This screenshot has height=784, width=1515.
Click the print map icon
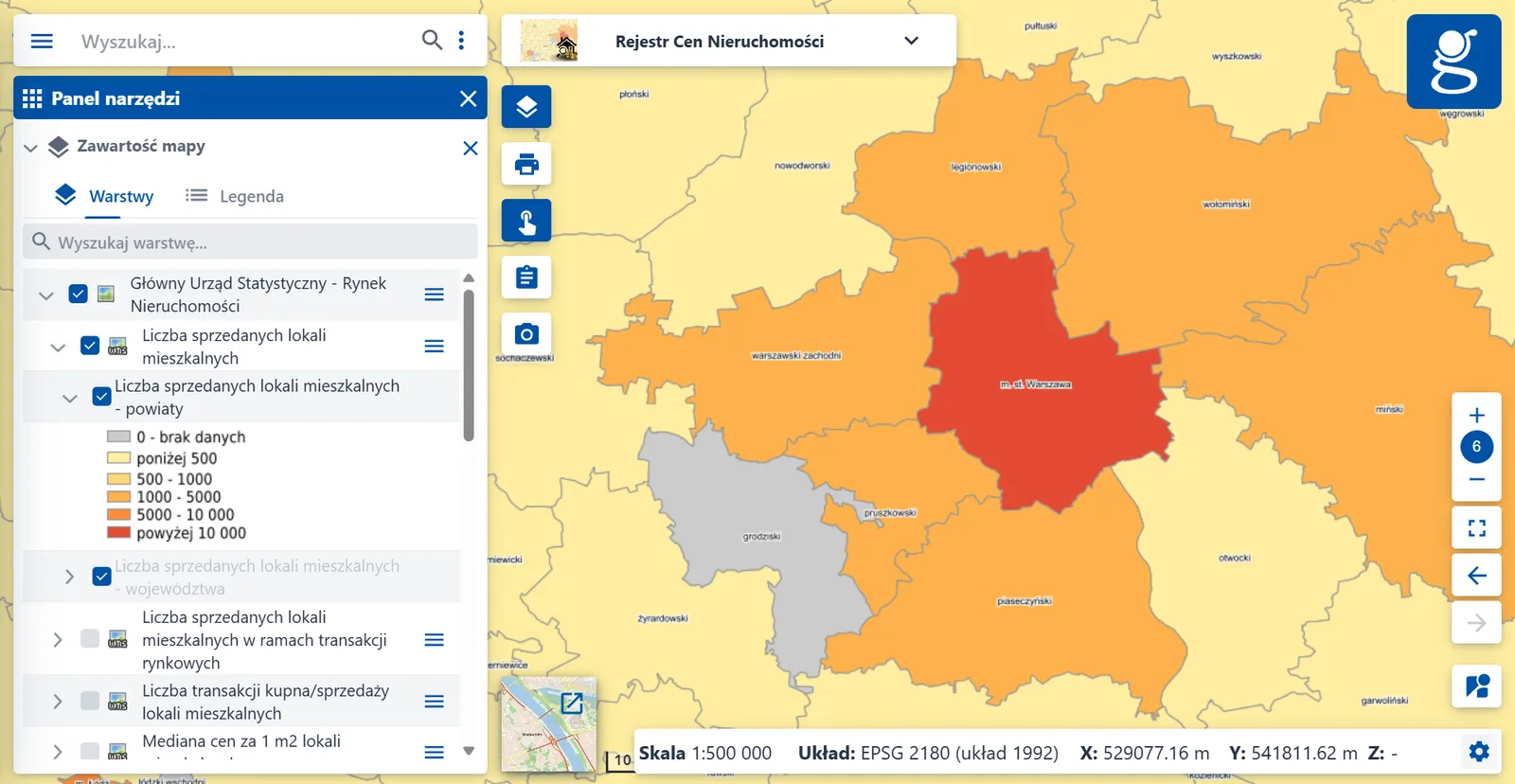[526, 164]
